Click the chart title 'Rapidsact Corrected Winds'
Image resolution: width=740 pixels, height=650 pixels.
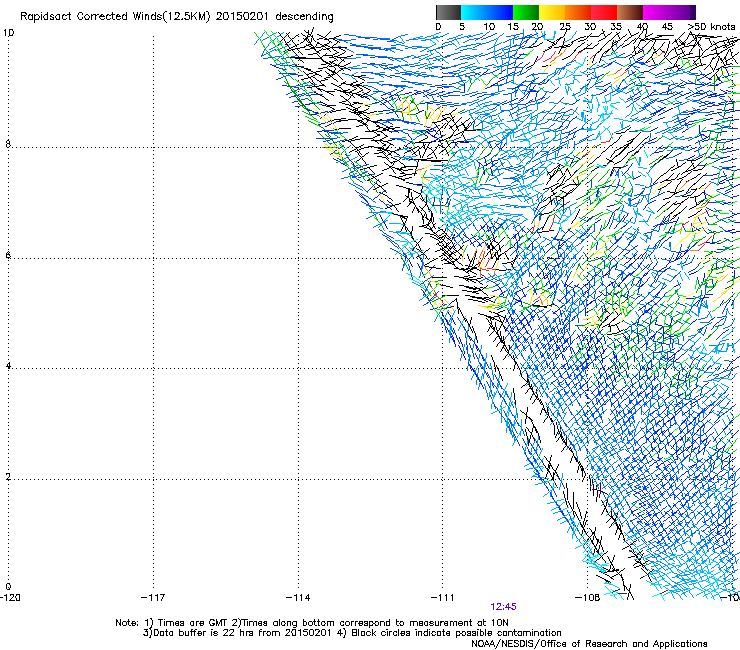(91, 17)
